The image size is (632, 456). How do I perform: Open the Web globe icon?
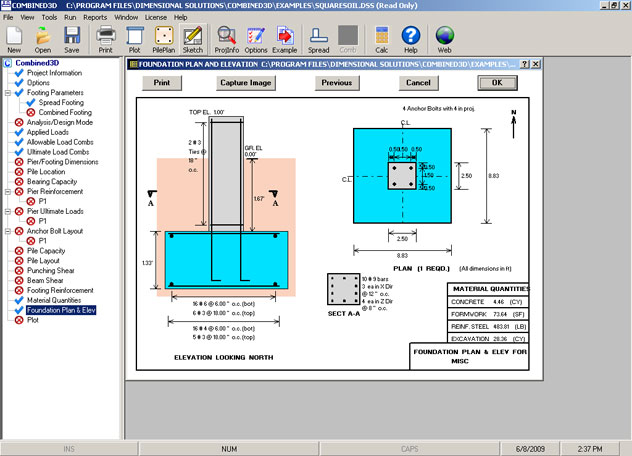(x=445, y=40)
